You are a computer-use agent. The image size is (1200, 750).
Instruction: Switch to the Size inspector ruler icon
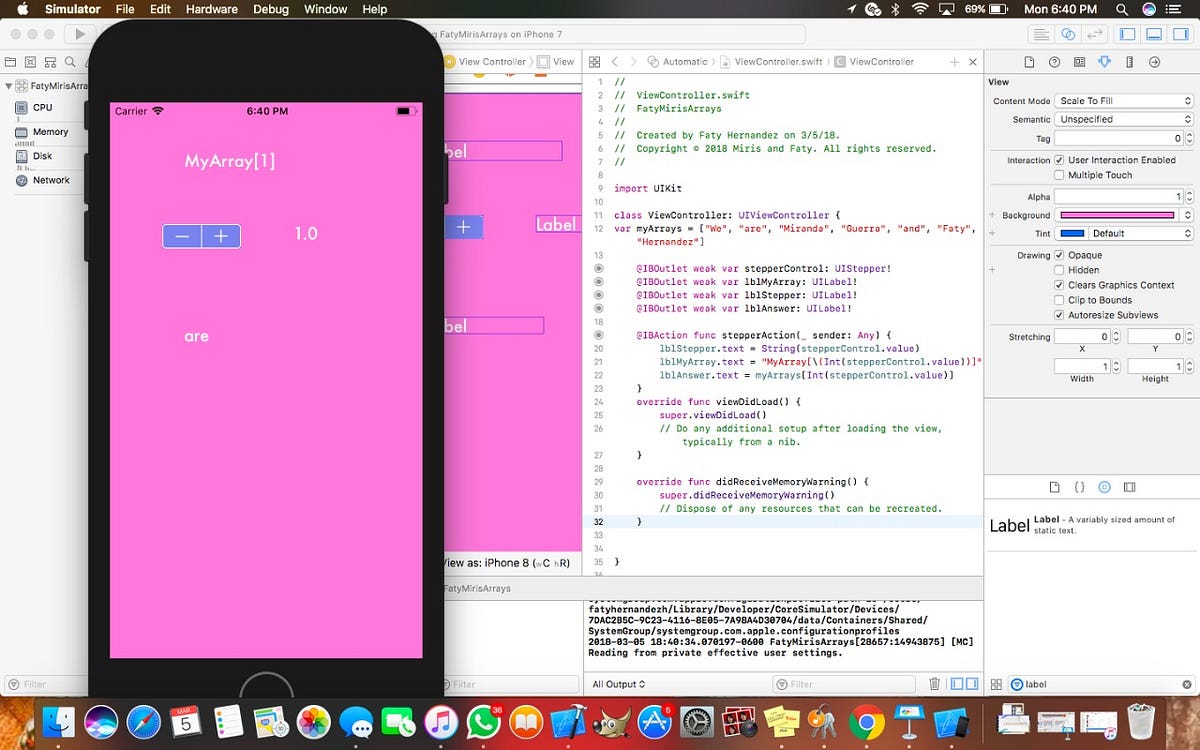pyautogui.click(x=1129, y=62)
